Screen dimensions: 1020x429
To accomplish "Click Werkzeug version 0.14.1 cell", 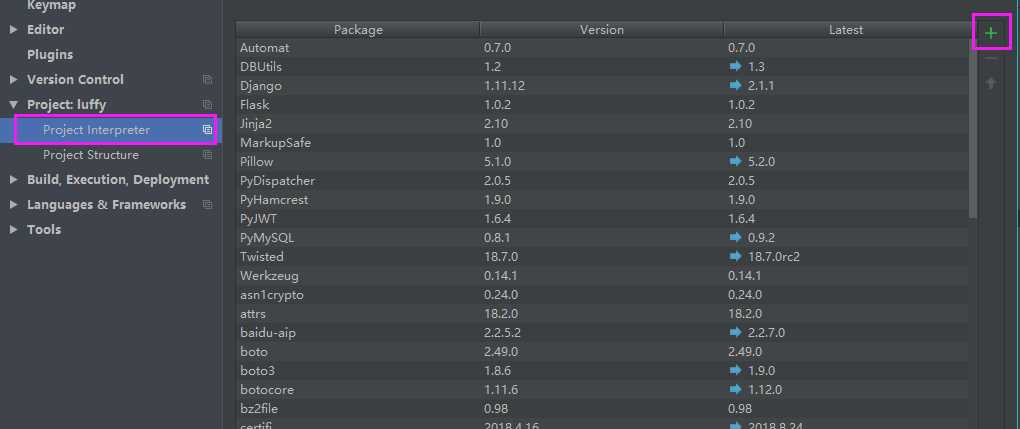I will (501, 275).
